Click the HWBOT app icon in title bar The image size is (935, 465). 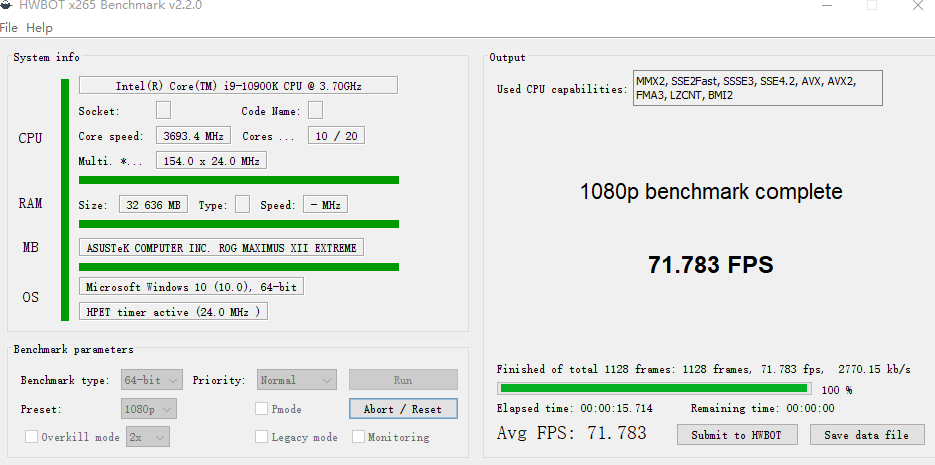pyautogui.click(x=5, y=4)
